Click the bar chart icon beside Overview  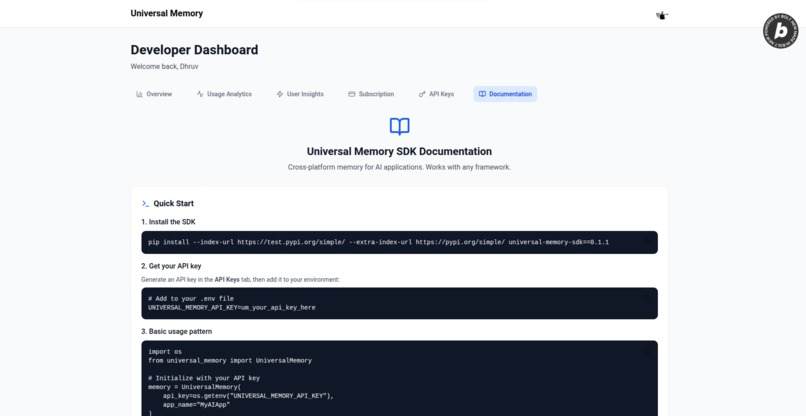139,94
